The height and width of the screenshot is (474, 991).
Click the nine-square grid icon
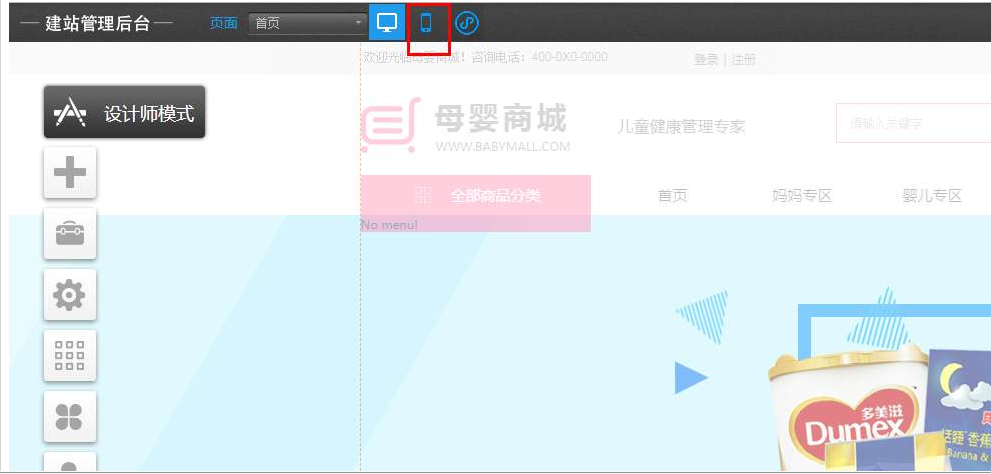pos(70,355)
